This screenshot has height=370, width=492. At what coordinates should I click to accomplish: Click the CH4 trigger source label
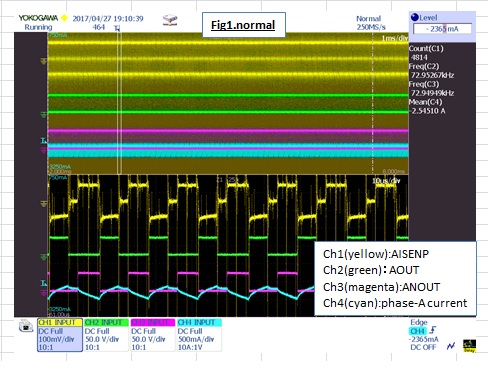click(418, 331)
